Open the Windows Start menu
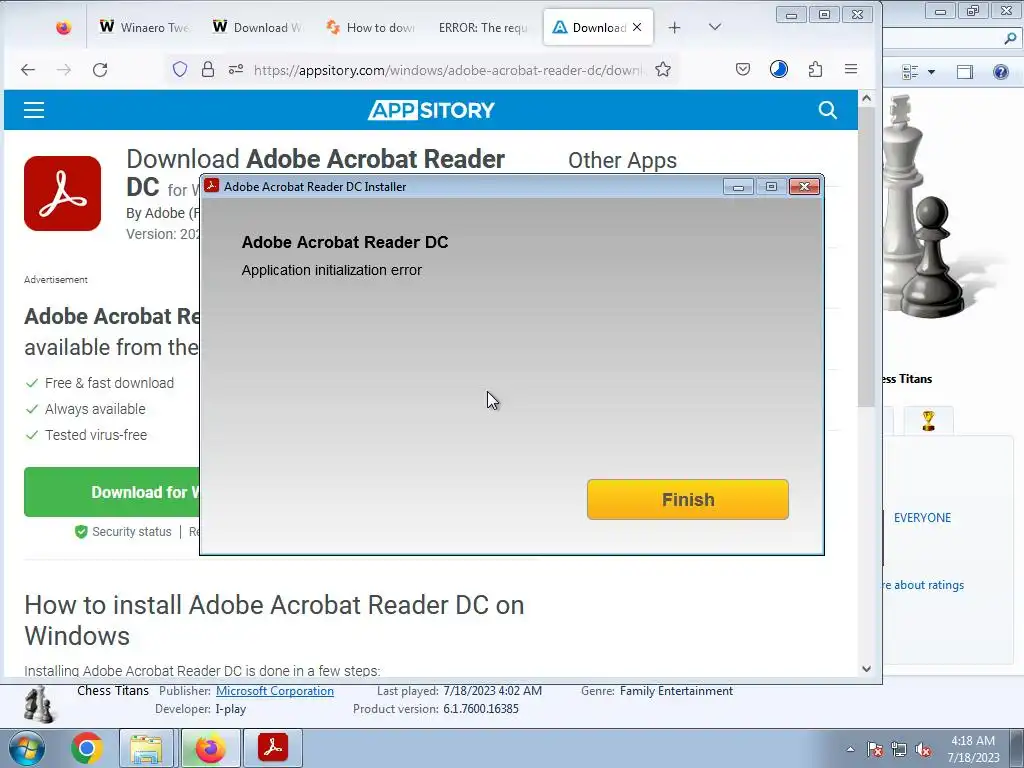This screenshot has width=1024, height=768. point(26,748)
